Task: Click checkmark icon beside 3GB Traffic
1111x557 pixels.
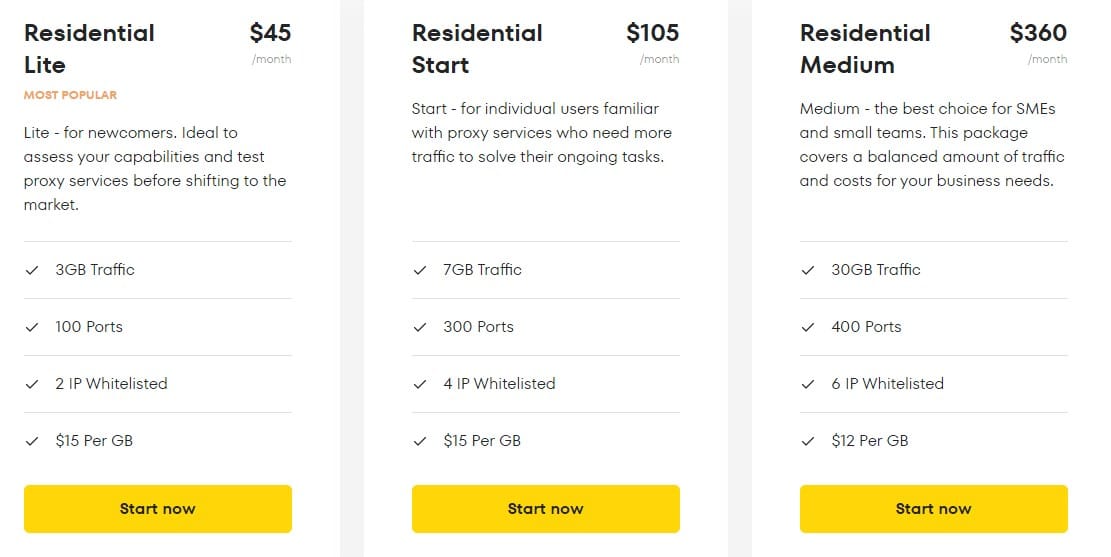Action: pyautogui.click(x=32, y=270)
